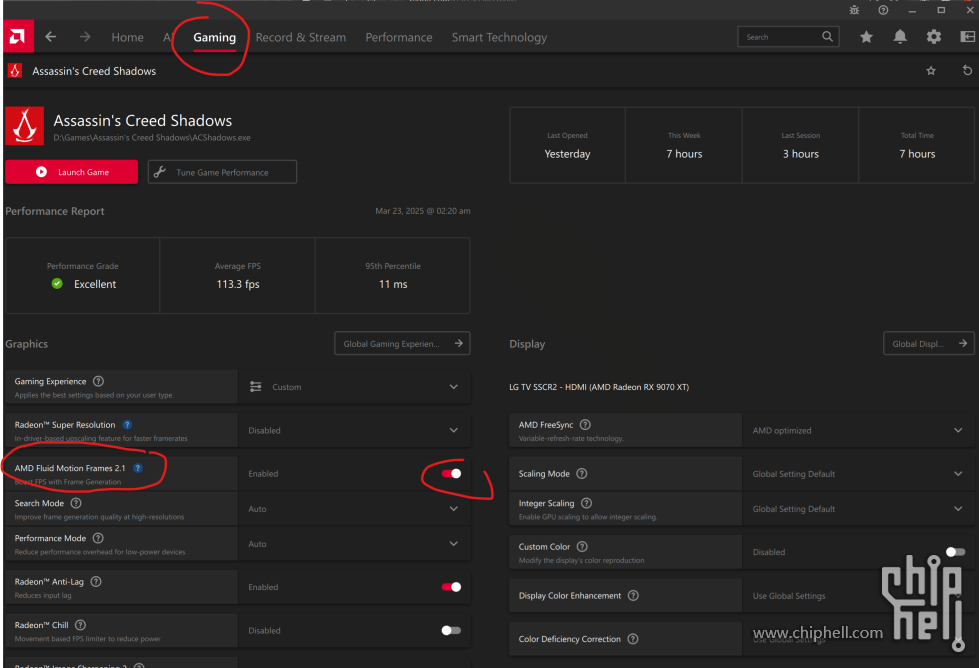Open favorites star icon in the top bar
Screen dimensions: 979x668
pos(866,37)
